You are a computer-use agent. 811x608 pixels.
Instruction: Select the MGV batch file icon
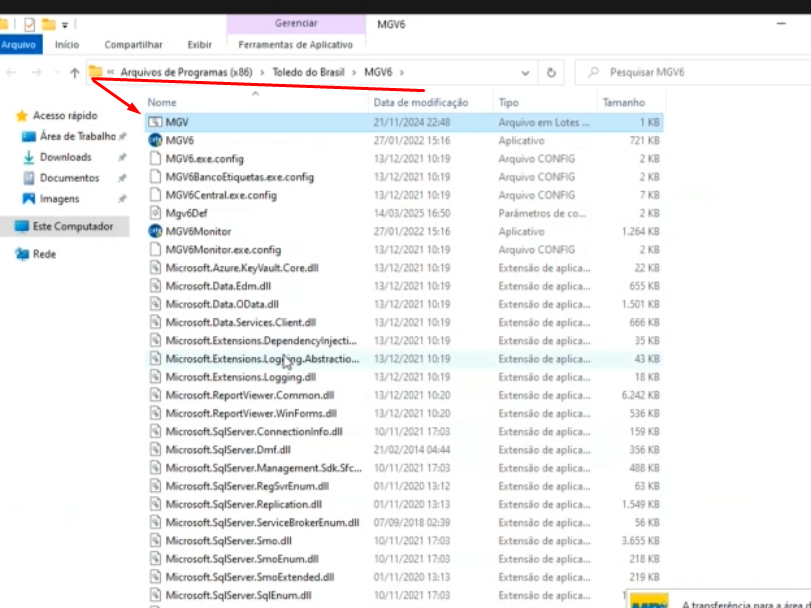point(155,122)
